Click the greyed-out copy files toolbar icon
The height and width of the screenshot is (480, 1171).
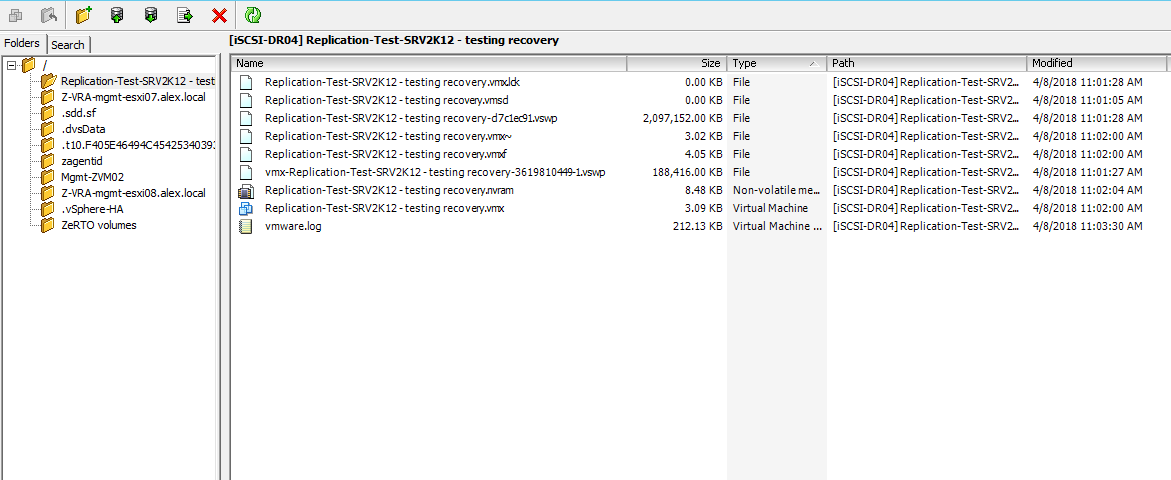coord(16,14)
